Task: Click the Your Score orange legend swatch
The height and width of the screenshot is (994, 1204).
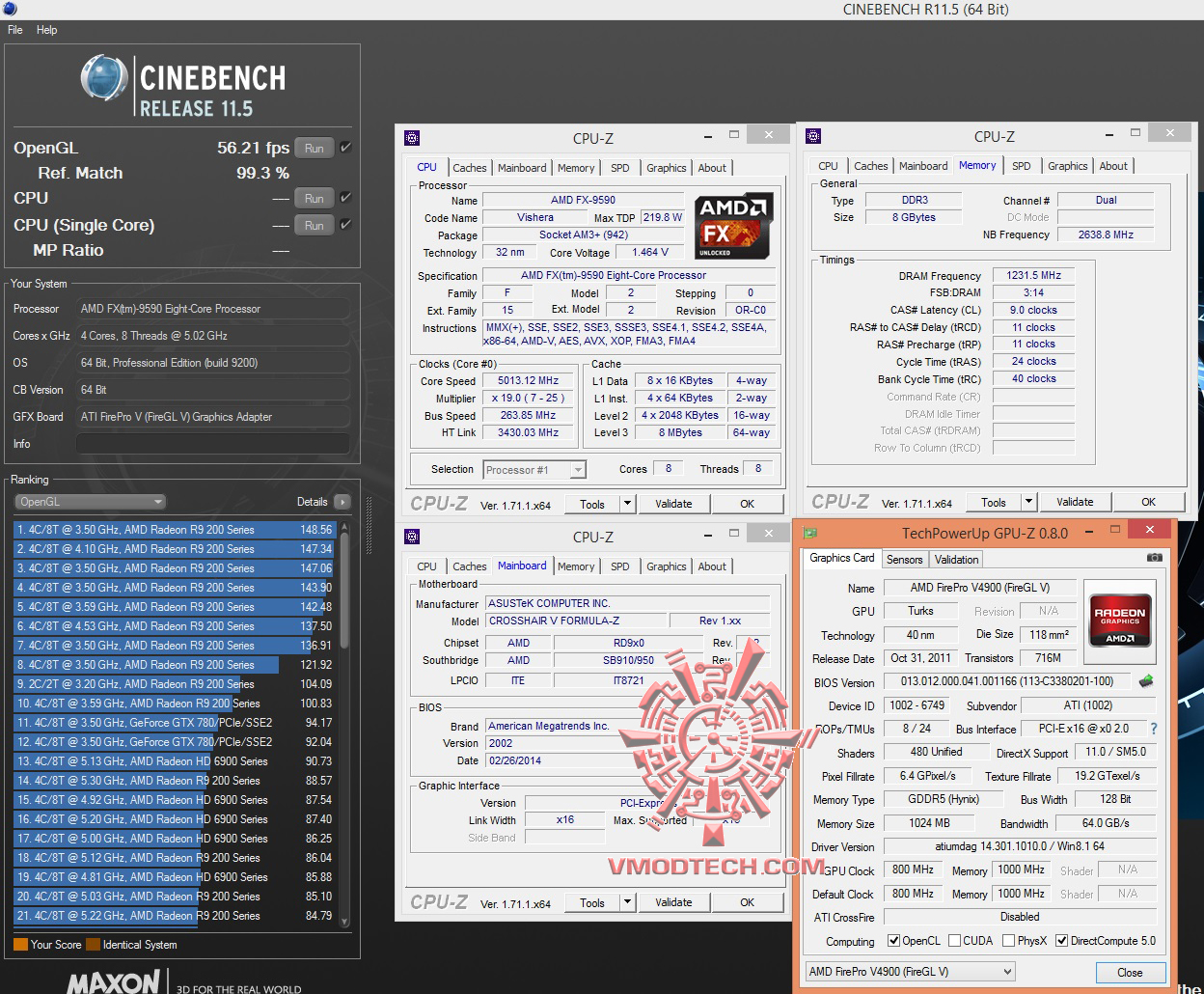Action: pos(20,945)
